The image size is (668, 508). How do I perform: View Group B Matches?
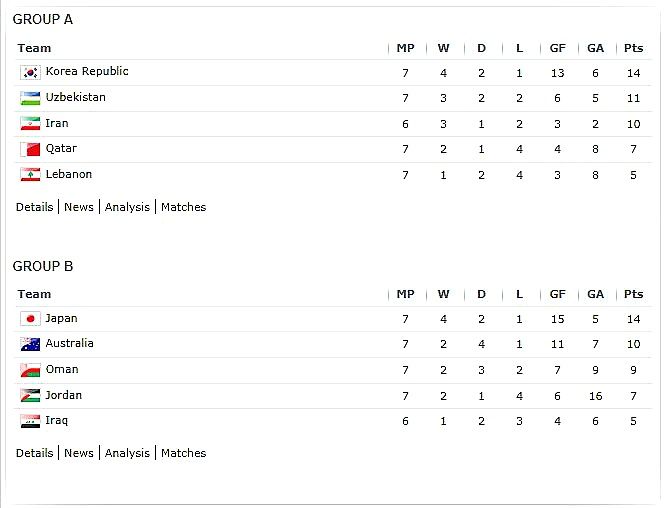click(x=184, y=453)
